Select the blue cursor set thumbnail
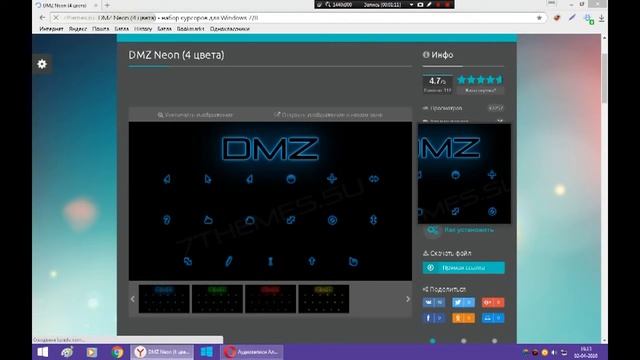Viewport: 640px width, 360px height. 164,299
